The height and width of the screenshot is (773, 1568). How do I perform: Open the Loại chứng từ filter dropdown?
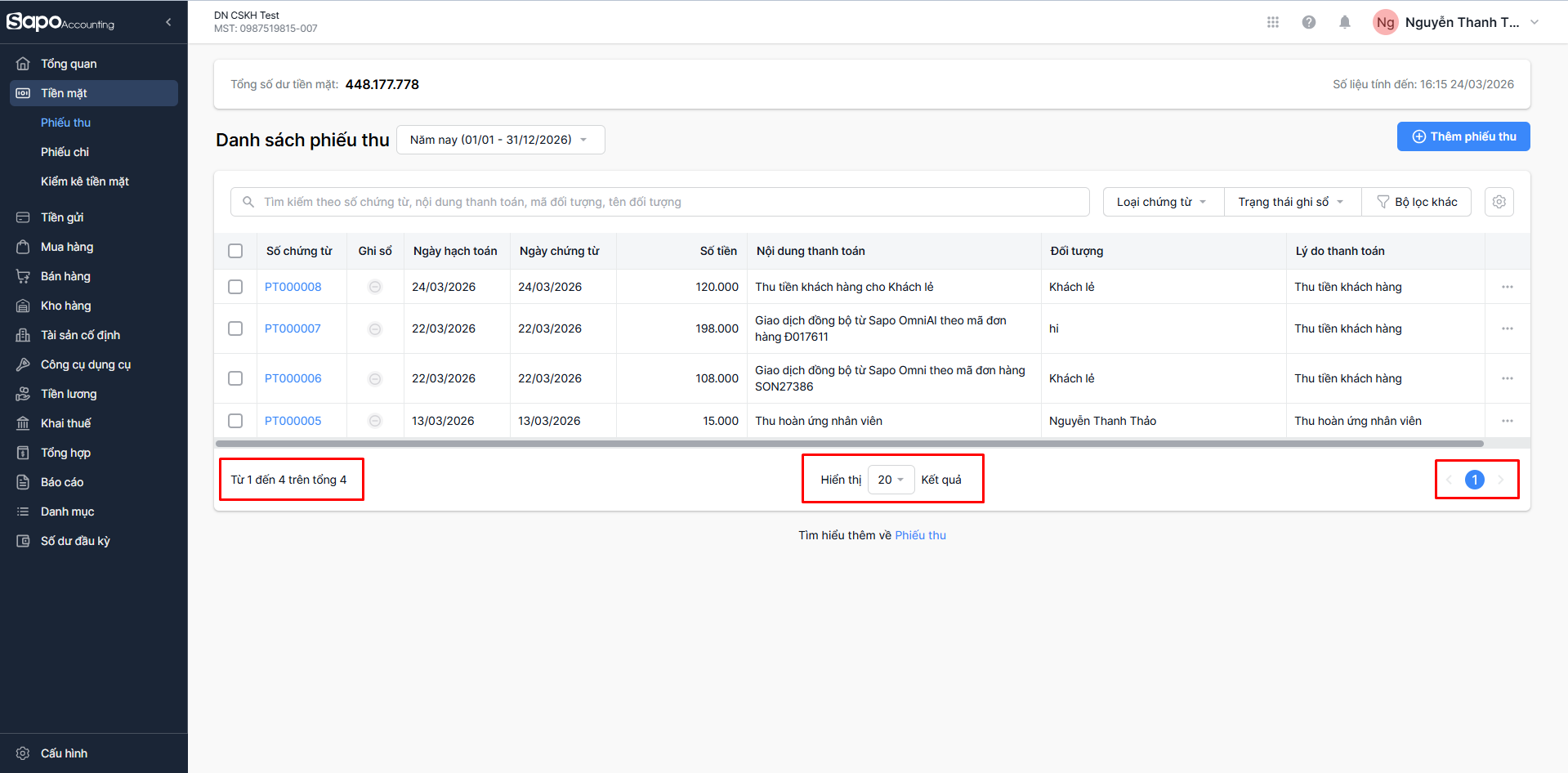1162,202
